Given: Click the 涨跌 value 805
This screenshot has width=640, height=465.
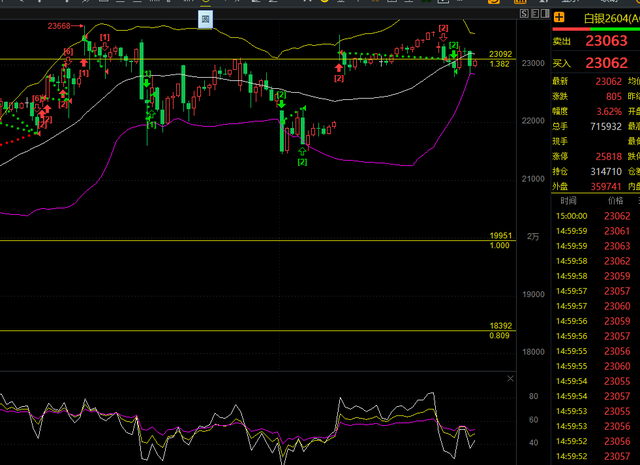Looking at the screenshot, I should 613,96.
